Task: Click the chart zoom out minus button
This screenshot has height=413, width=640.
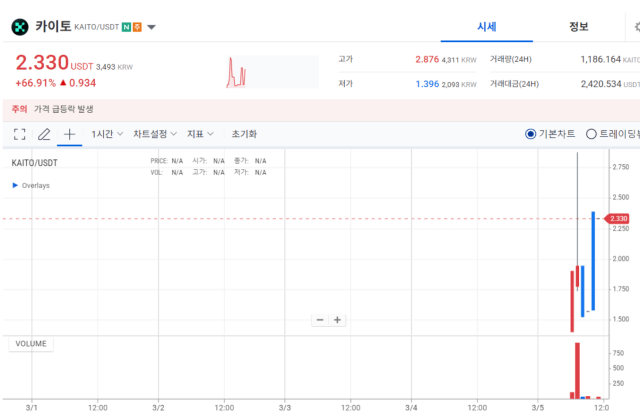Action: (320, 320)
